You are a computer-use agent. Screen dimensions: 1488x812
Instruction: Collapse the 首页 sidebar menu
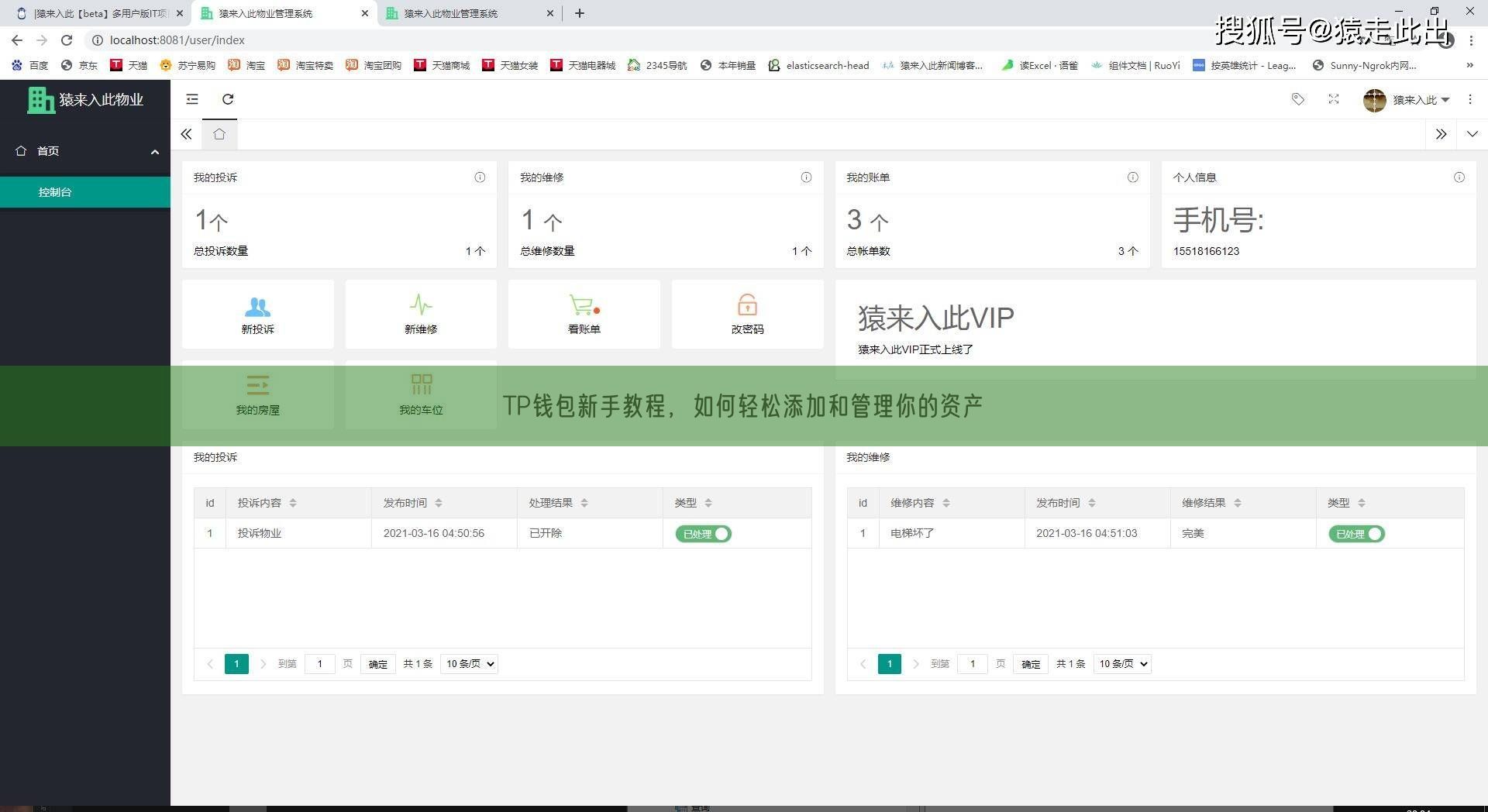click(85, 151)
